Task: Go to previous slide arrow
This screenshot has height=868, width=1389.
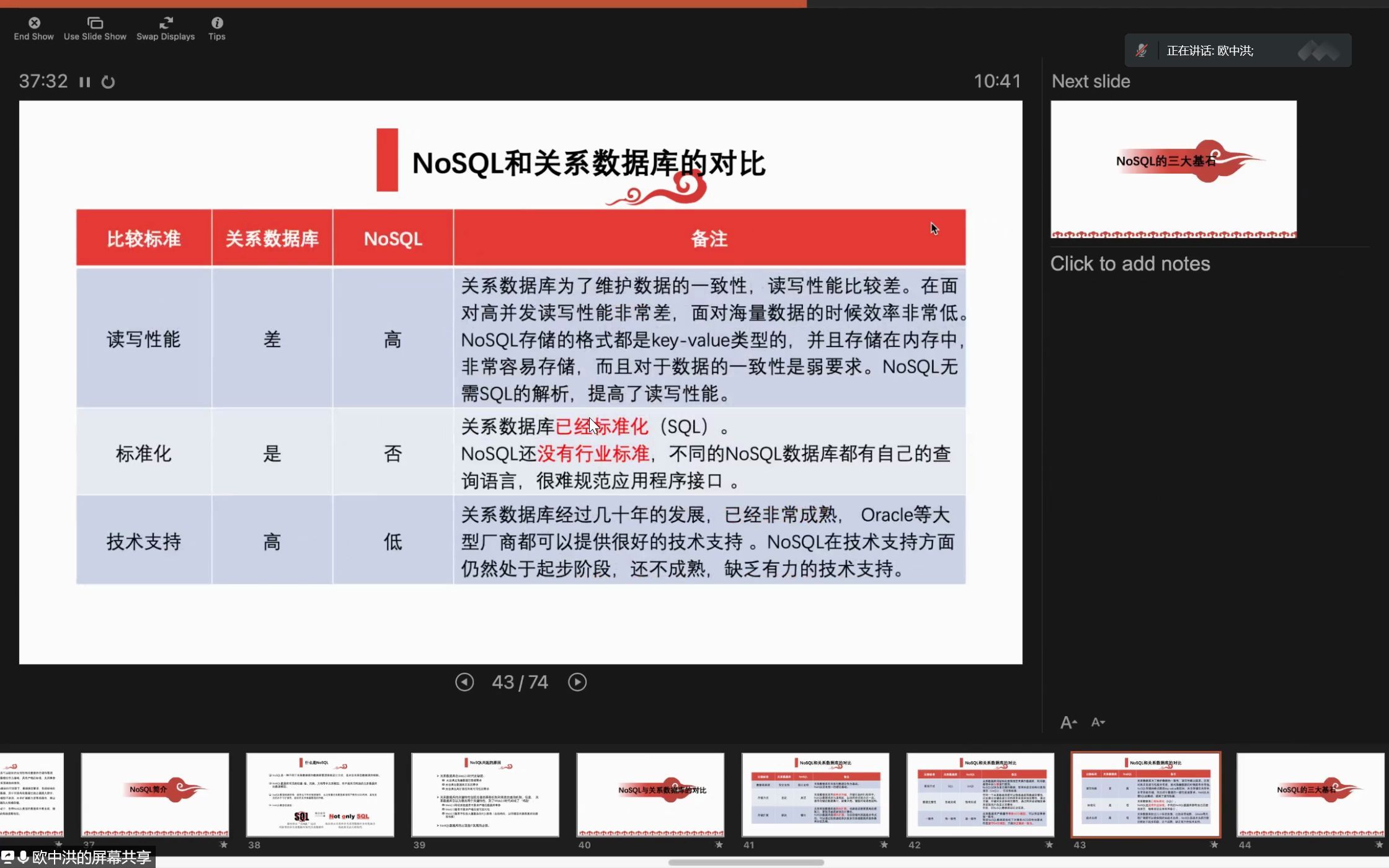Action: (464, 682)
